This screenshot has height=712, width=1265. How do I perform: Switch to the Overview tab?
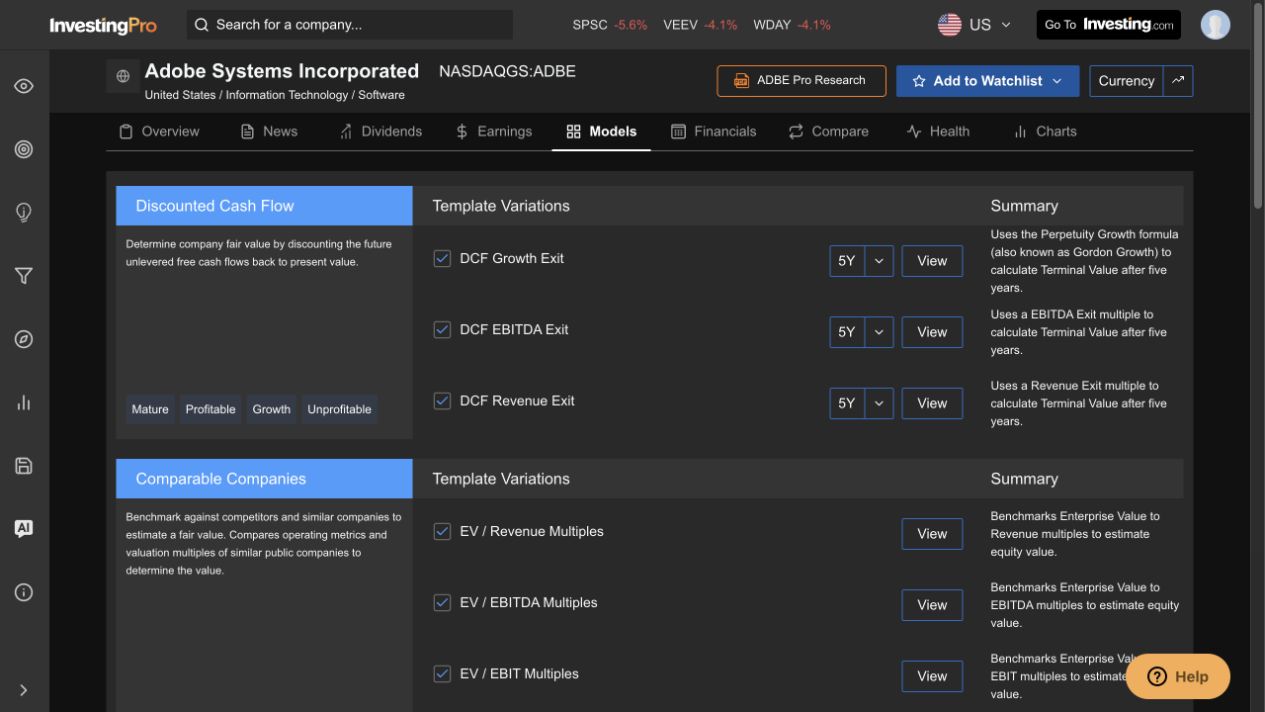pyautogui.click(x=159, y=131)
